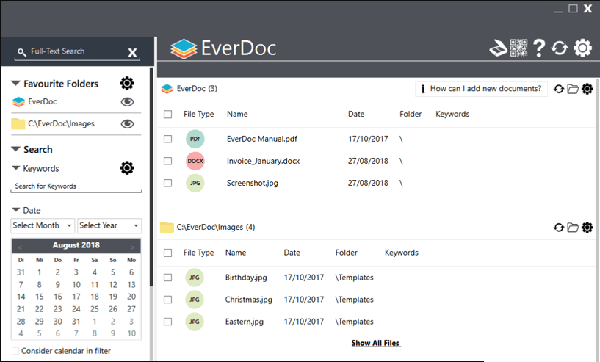This screenshot has height=362, width=600.
Task: Open the QR code icon in header
Action: click(x=518, y=48)
